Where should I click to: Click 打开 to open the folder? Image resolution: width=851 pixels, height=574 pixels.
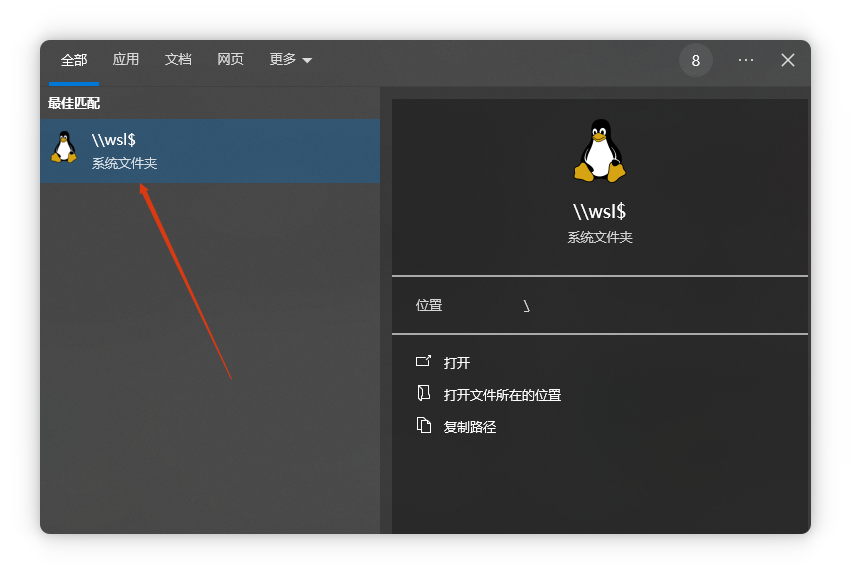456,363
